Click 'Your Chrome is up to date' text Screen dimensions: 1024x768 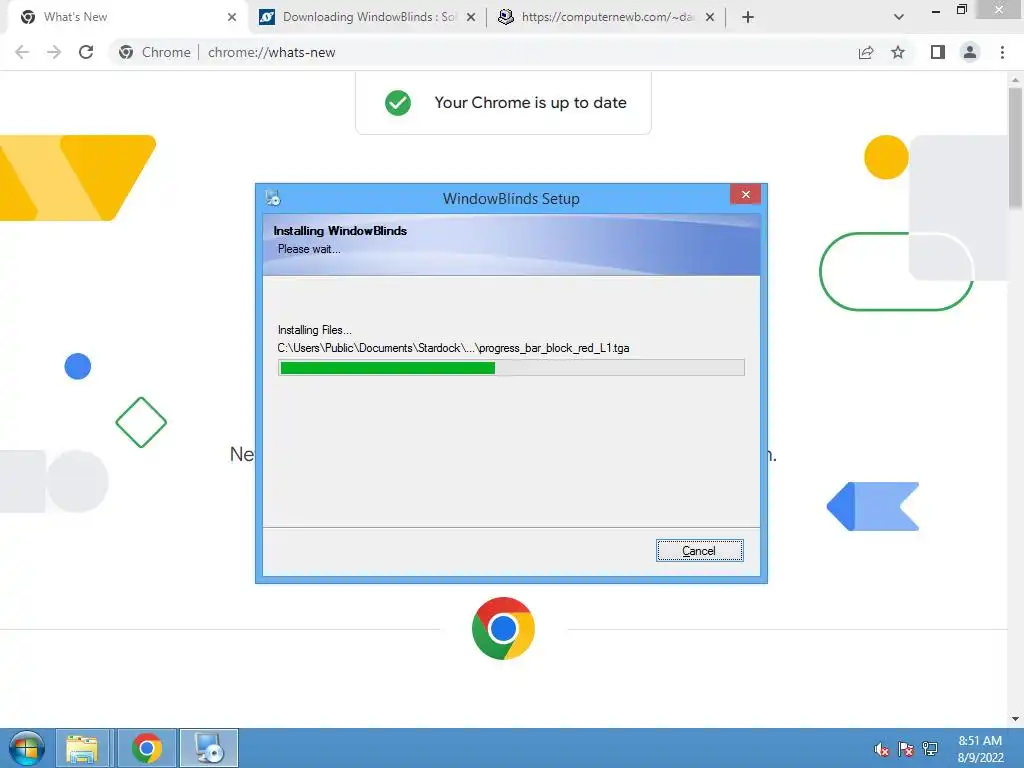[530, 103]
